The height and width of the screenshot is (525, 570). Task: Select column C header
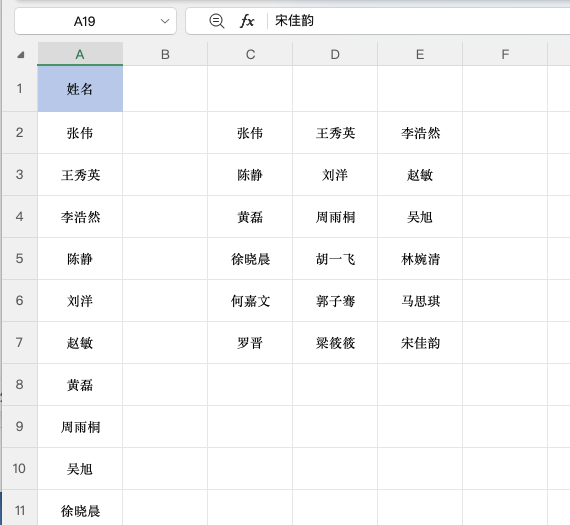(x=250, y=54)
